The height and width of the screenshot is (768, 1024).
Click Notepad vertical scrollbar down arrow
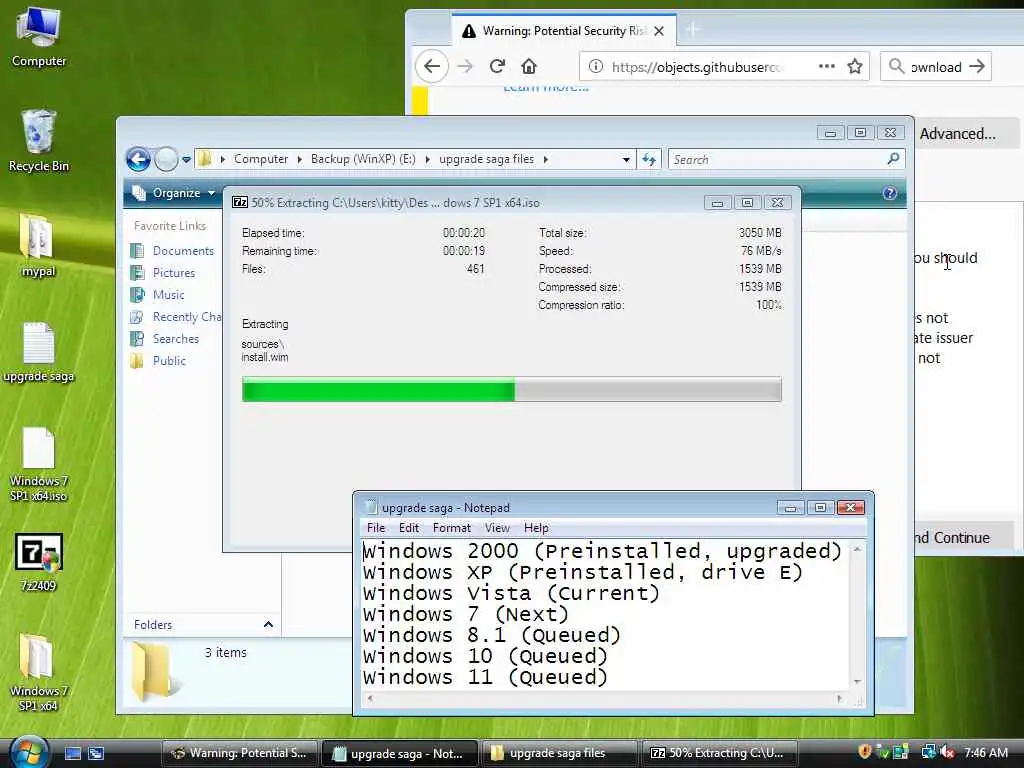click(x=857, y=681)
